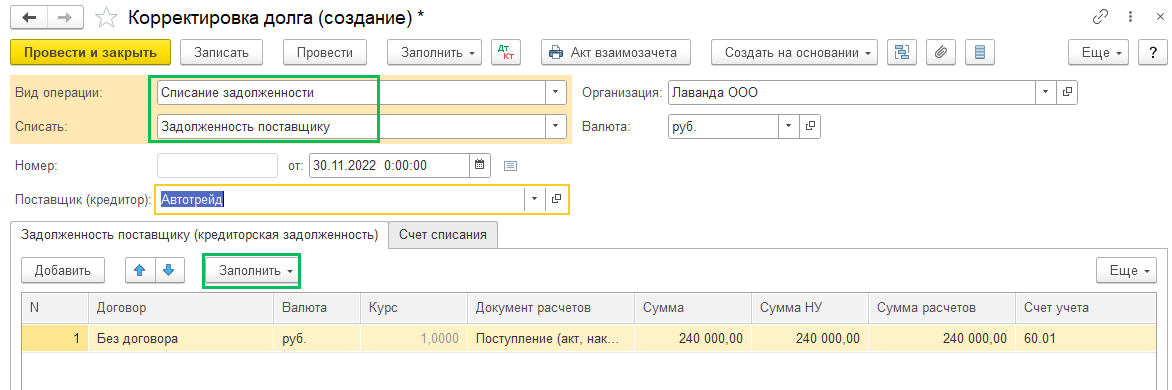Screen dimensions: 1172x390
Task: Add document to favorites with star
Action: click(106, 18)
